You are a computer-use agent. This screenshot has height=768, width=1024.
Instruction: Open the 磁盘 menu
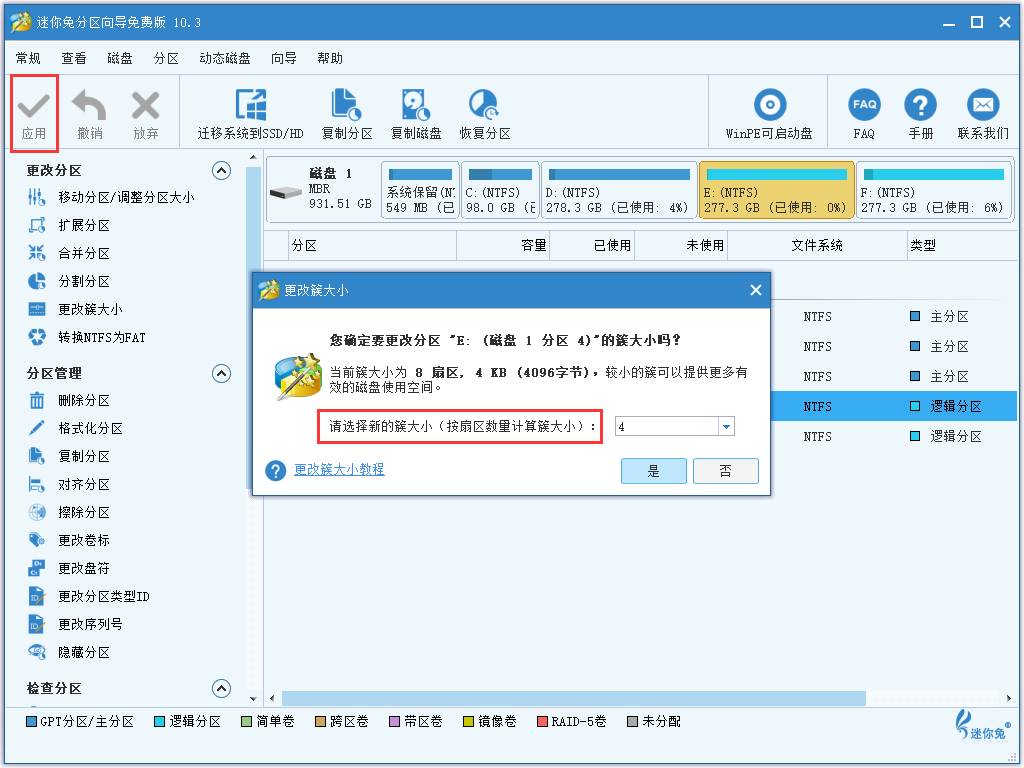(120, 59)
